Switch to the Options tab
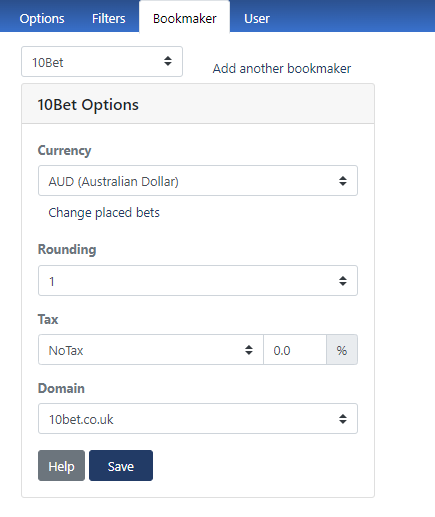The width and height of the screenshot is (435, 517). click(x=42, y=18)
